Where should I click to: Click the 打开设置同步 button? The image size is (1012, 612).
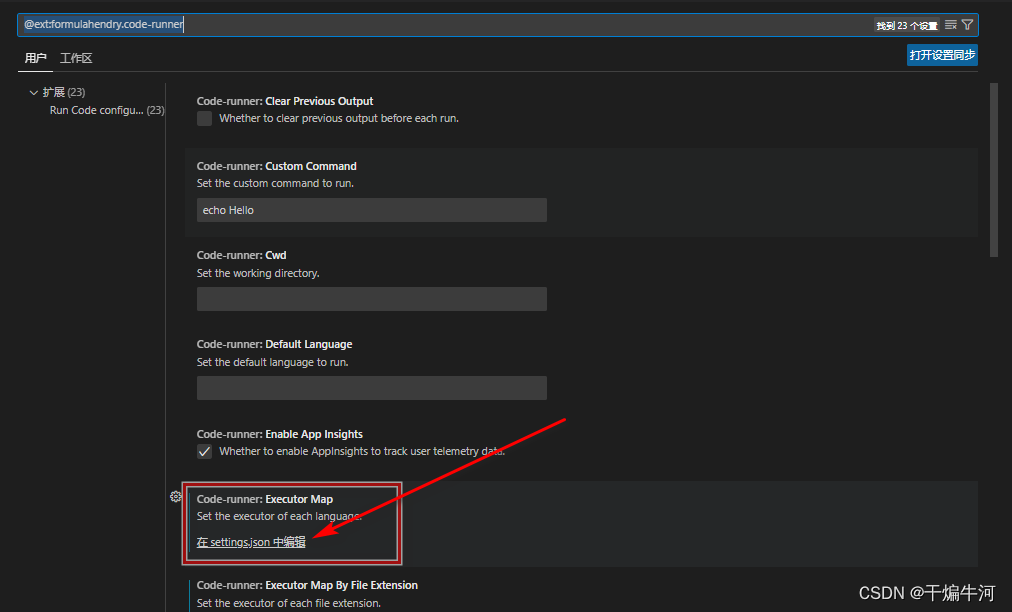pos(942,55)
